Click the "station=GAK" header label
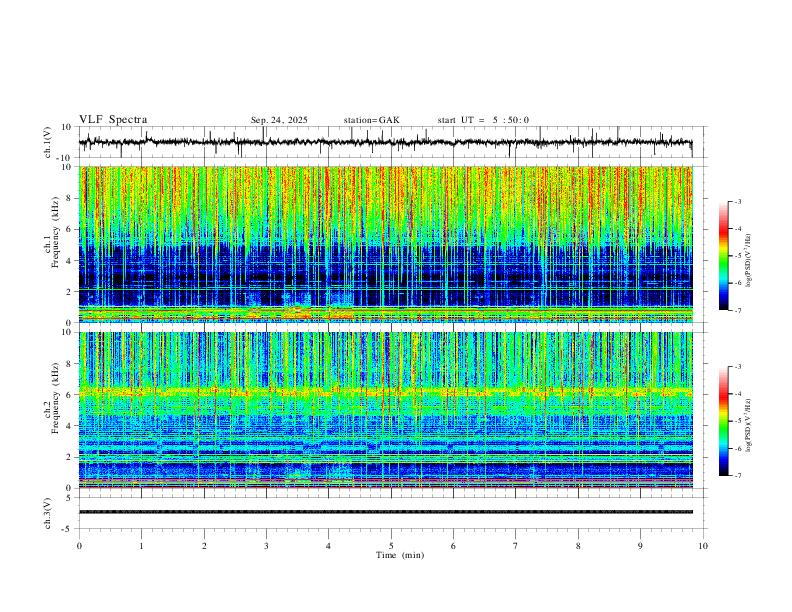Image resolution: width=792 pixels, height=612 pixels. 371,120
